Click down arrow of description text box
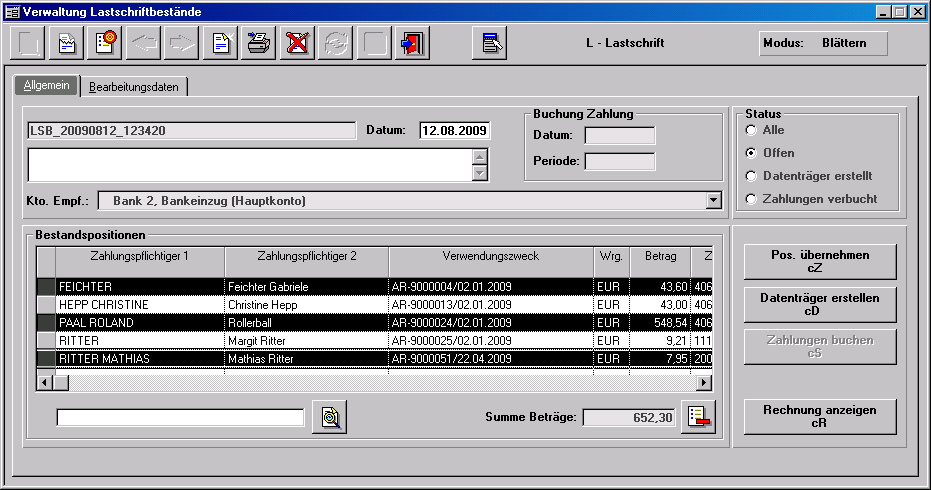This screenshot has width=931, height=490. tap(480, 173)
